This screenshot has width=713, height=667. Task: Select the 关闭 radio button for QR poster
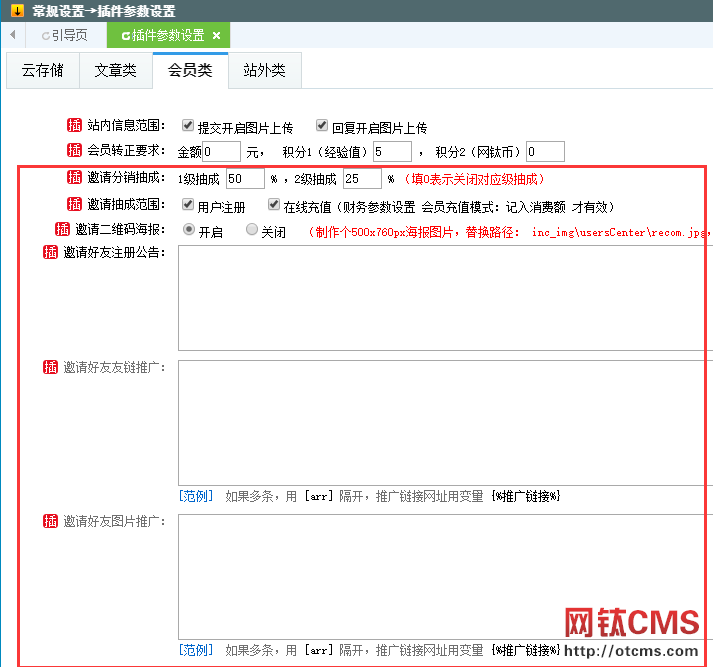pyautogui.click(x=252, y=230)
